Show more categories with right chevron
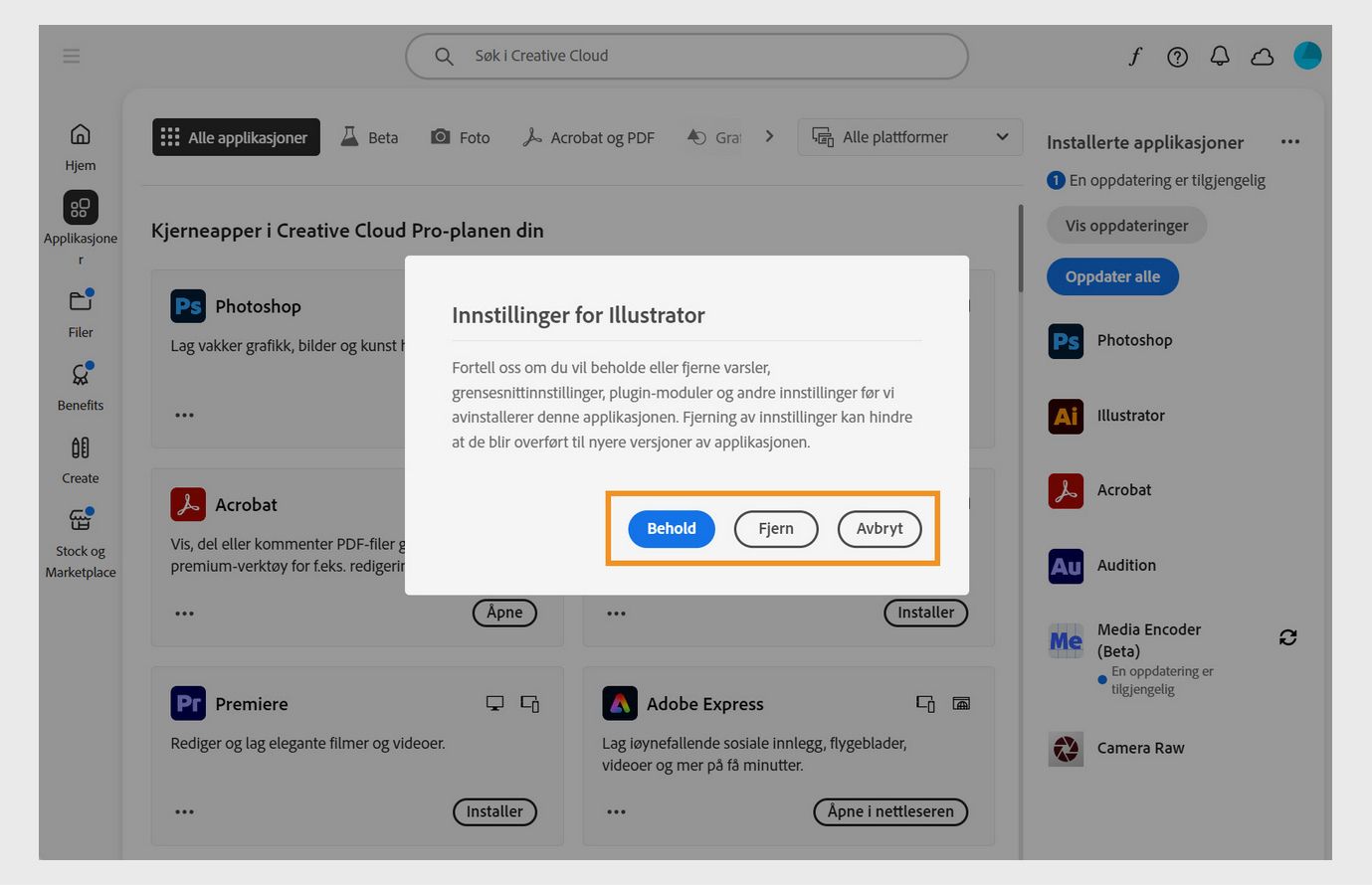1372x885 pixels. [x=769, y=136]
